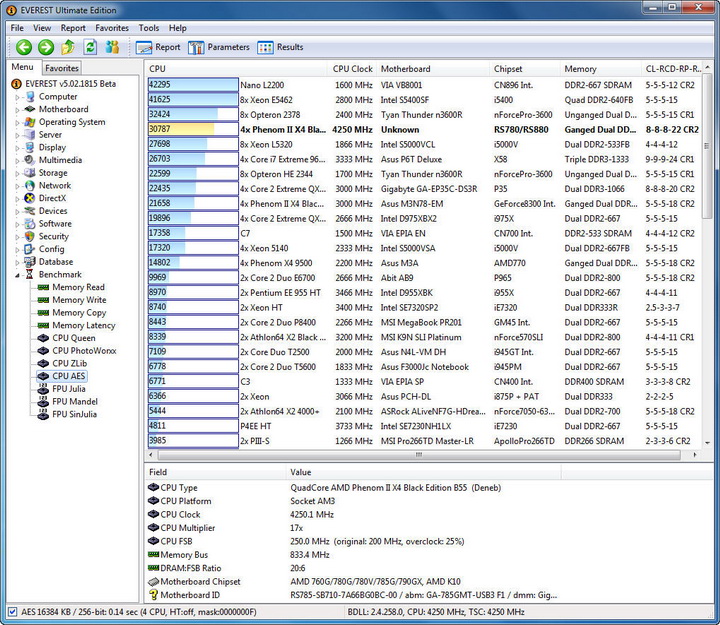This screenshot has width=720, height=625.
Task: Expand the Server tree node
Action: coord(17,135)
